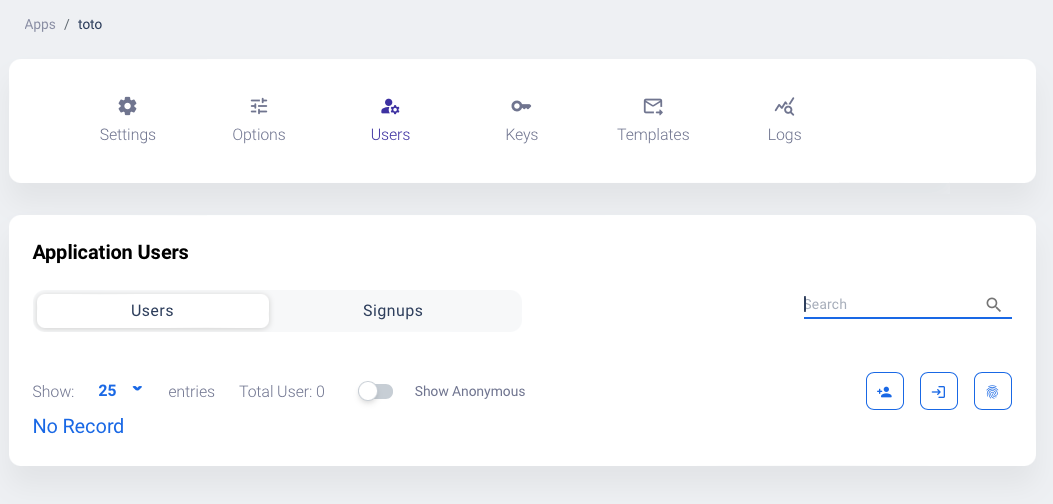Open the 25 entries count selector

(108, 391)
